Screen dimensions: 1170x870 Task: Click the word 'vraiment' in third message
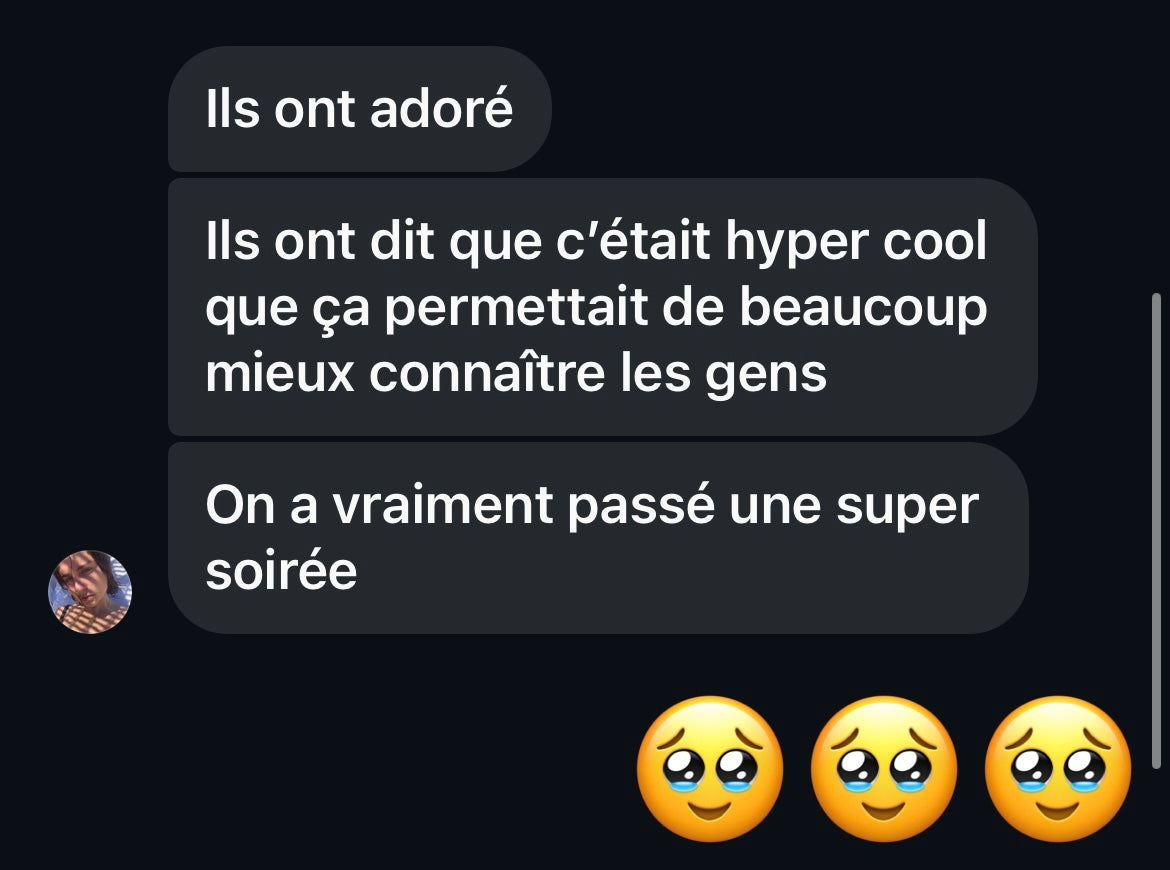442,505
